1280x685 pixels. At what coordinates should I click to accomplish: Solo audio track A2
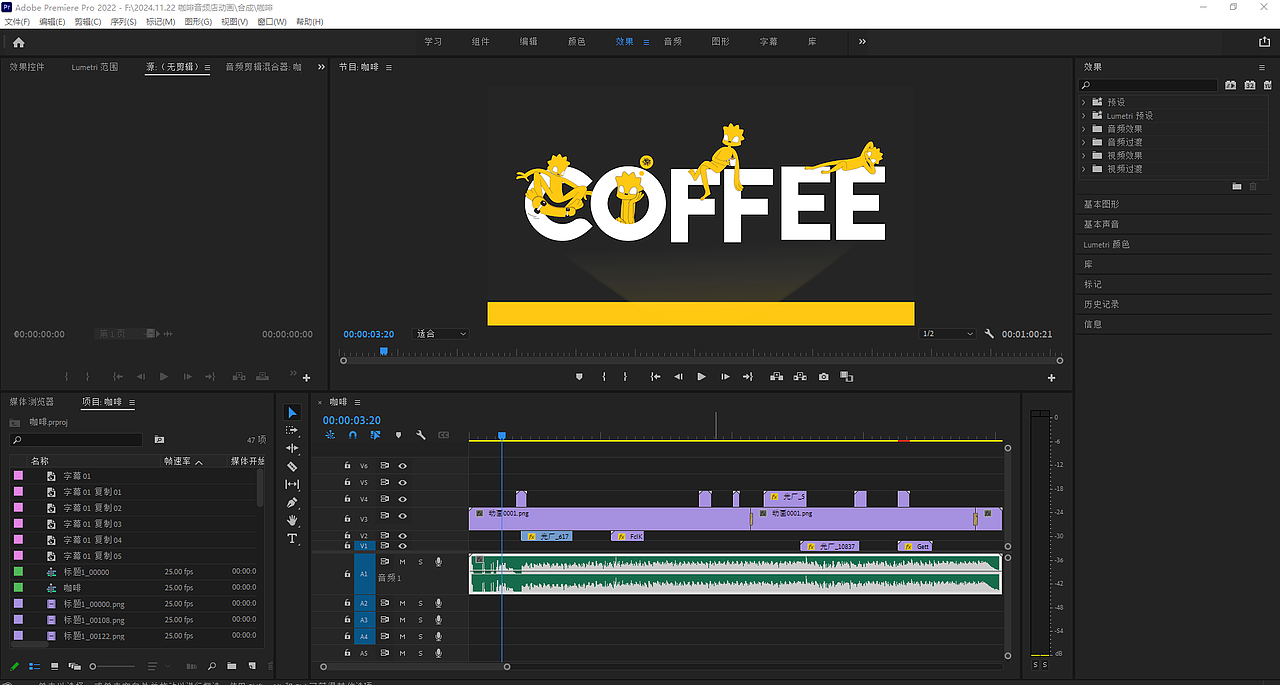pos(420,604)
